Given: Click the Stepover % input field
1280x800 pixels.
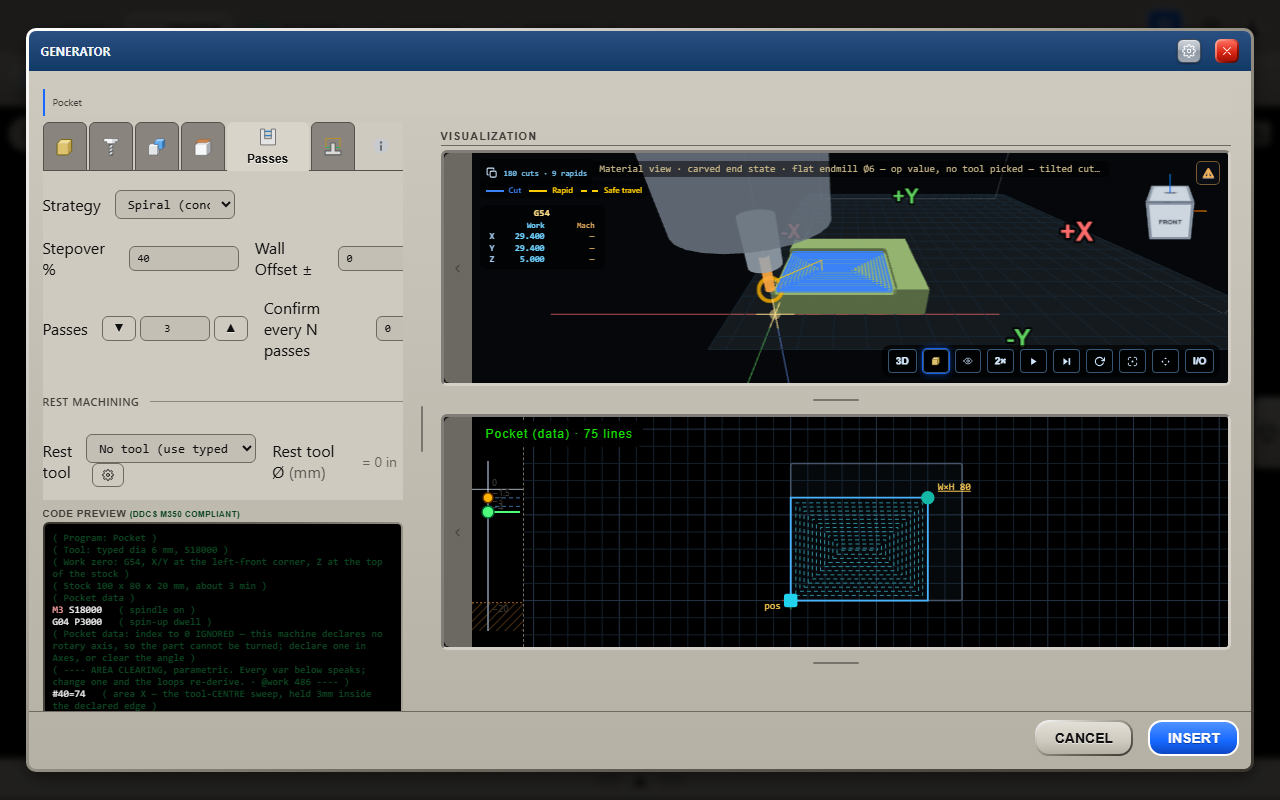Looking at the screenshot, I should [184, 258].
